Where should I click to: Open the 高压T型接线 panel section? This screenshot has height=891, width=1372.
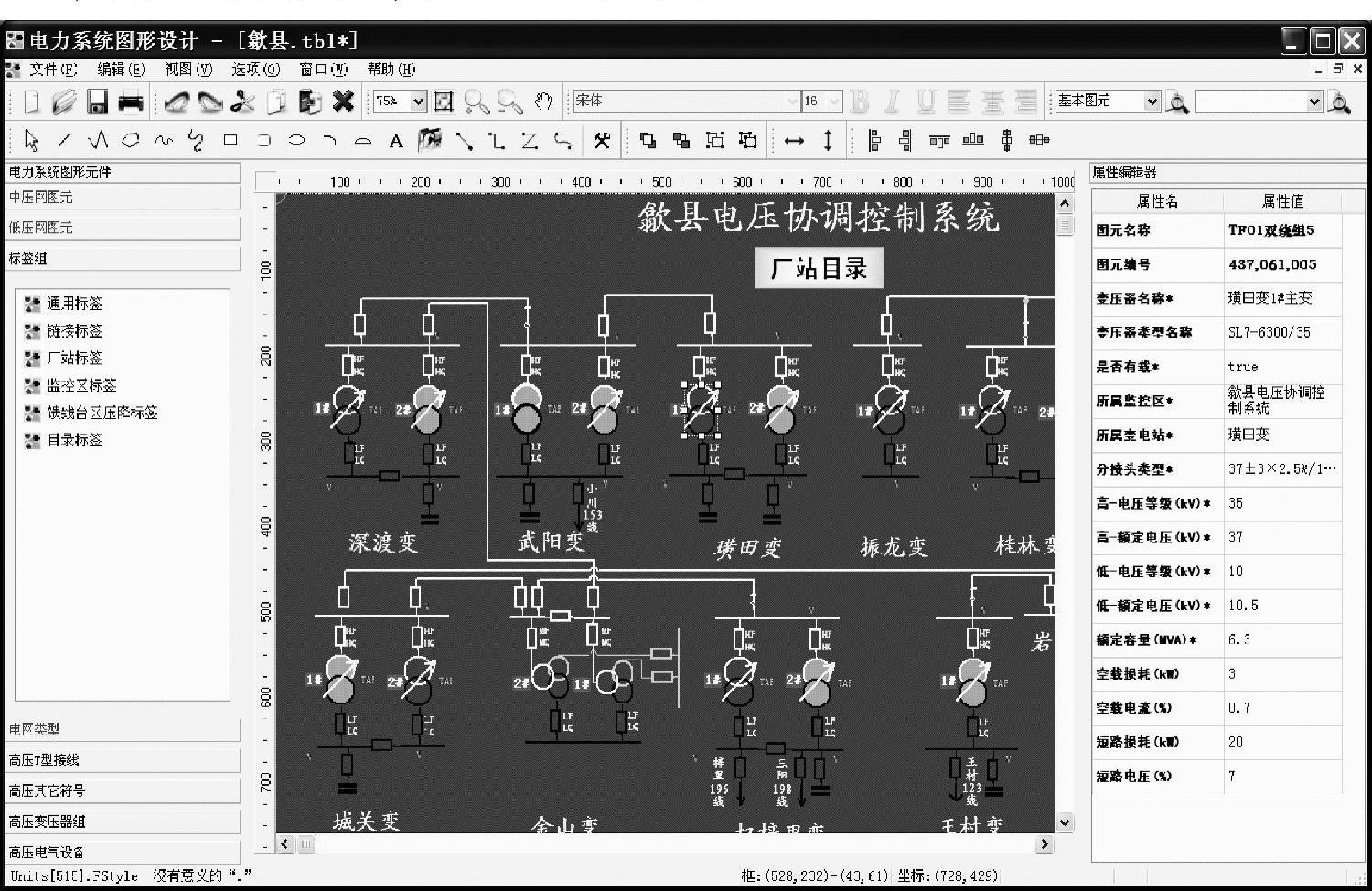coord(123,760)
